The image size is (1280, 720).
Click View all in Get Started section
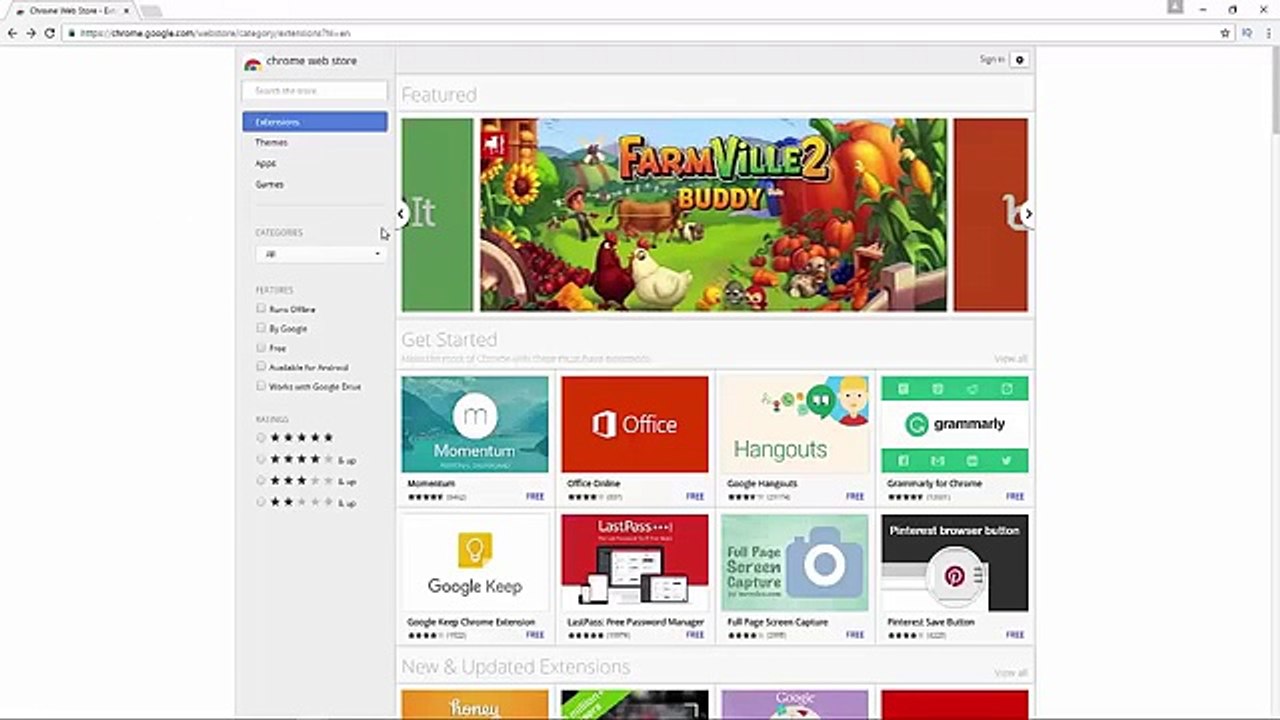point(1010,358)
